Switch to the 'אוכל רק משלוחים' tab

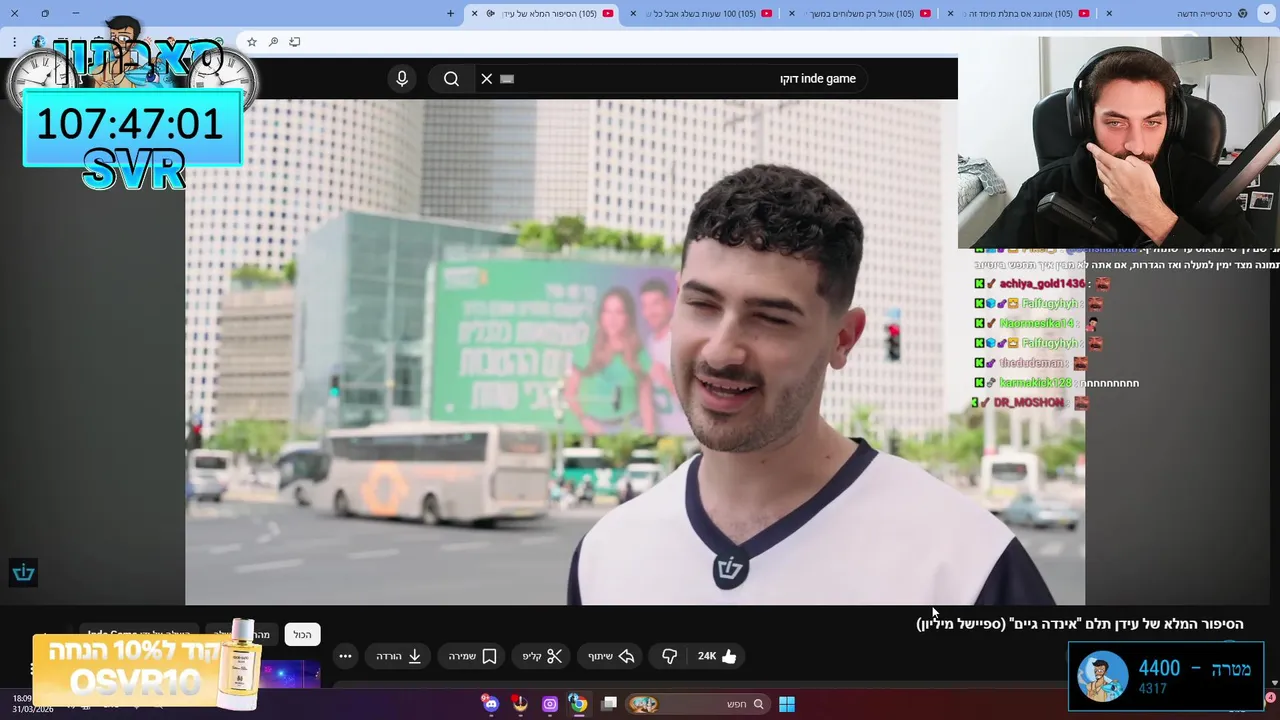862,13
